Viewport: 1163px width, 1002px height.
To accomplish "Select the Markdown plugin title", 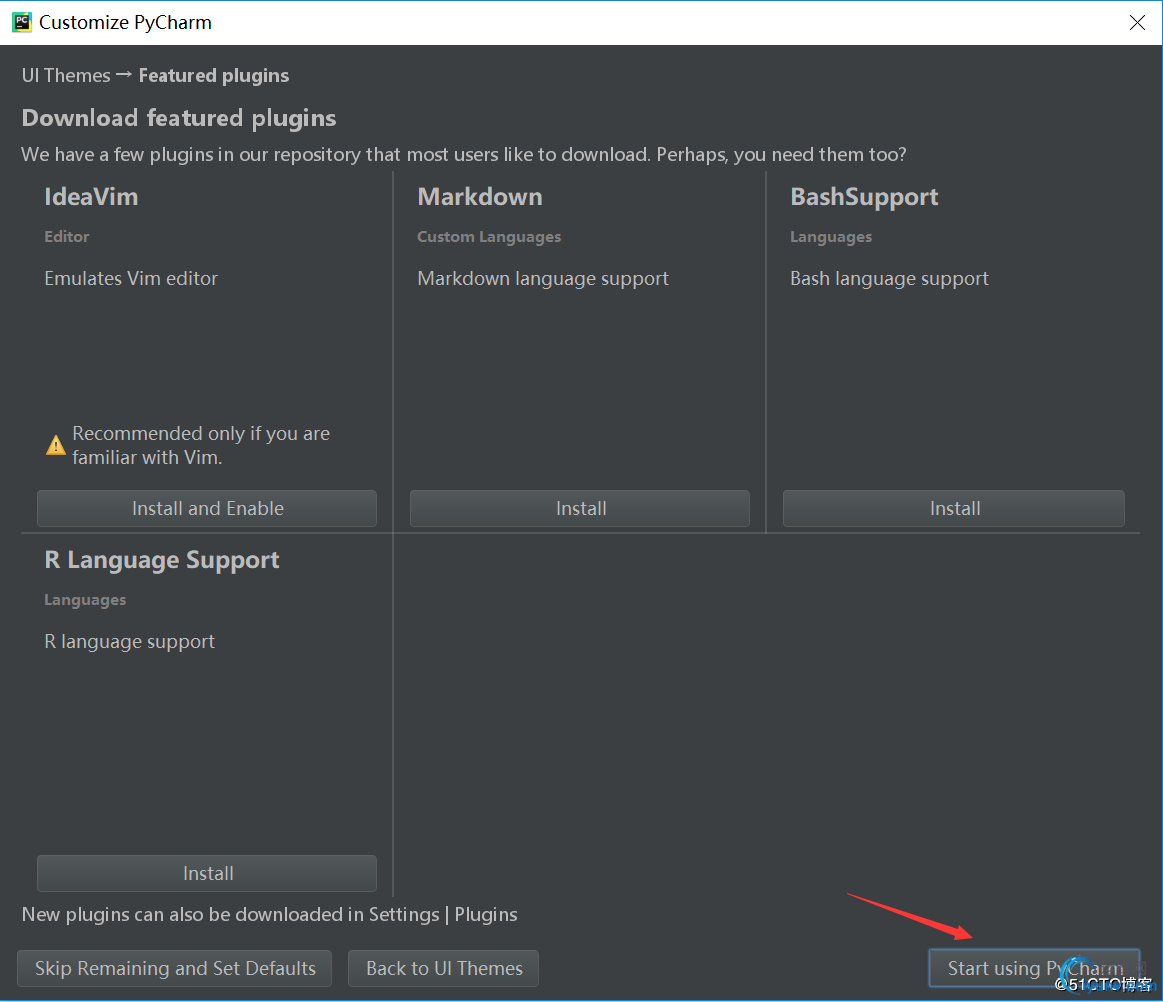I will 480,197.
